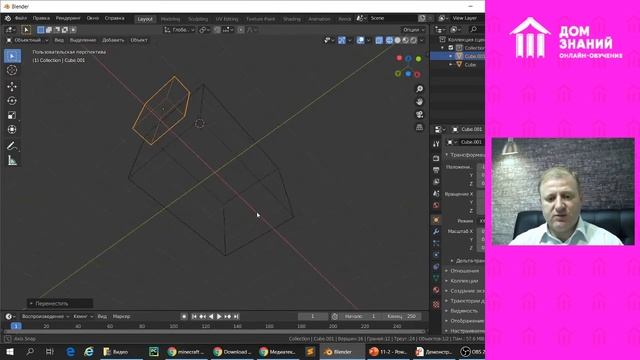This screenshot has height=360, width=640.
Task: Toggle solid viewport shading
Action: 397,40
